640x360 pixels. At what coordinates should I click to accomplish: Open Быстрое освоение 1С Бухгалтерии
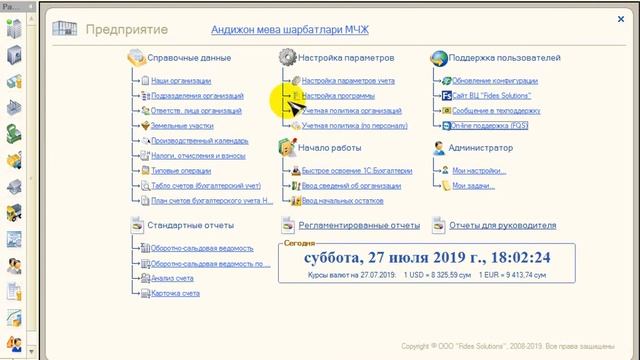pyautogui.click(x=357, y=171)
